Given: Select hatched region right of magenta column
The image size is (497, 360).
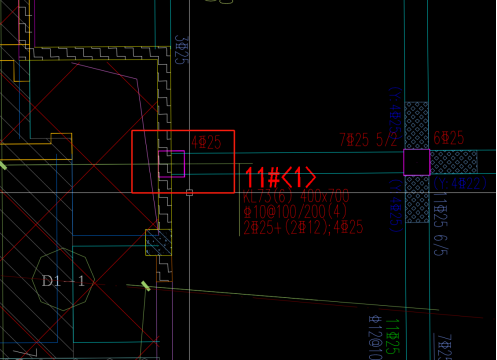Looking at the screenshot, I should (454, 162).
